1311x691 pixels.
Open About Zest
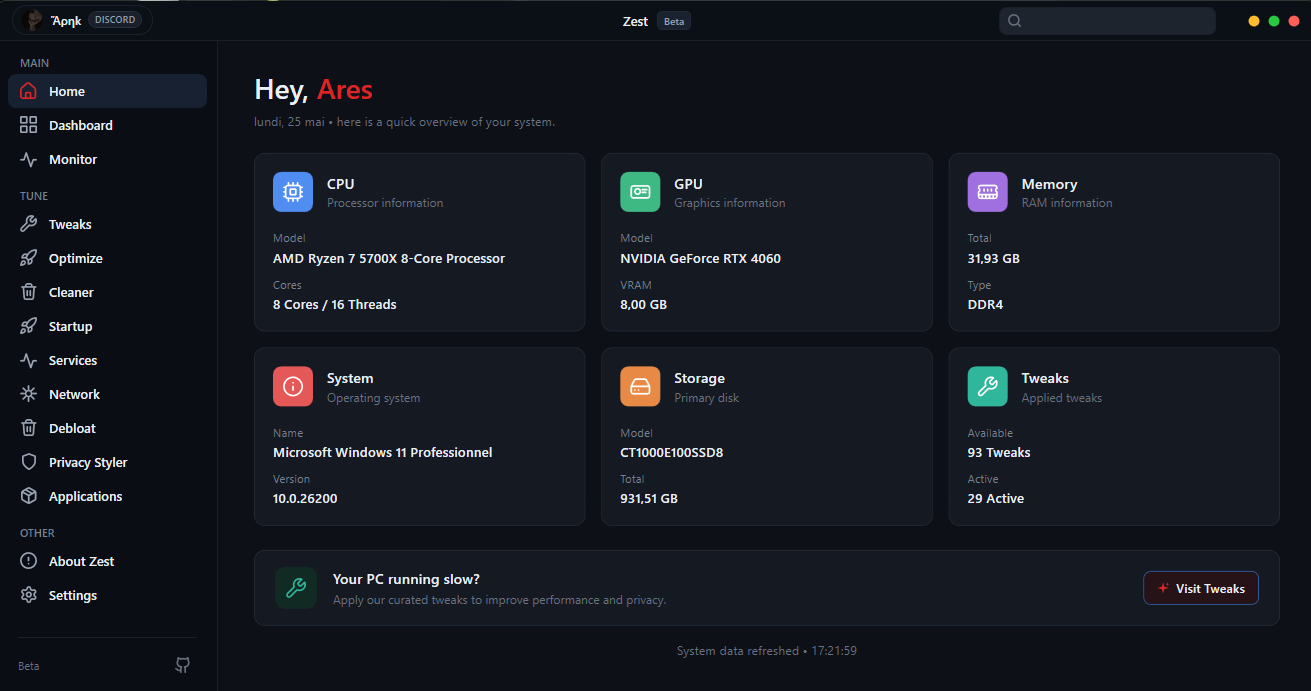(x=108, y=561)
